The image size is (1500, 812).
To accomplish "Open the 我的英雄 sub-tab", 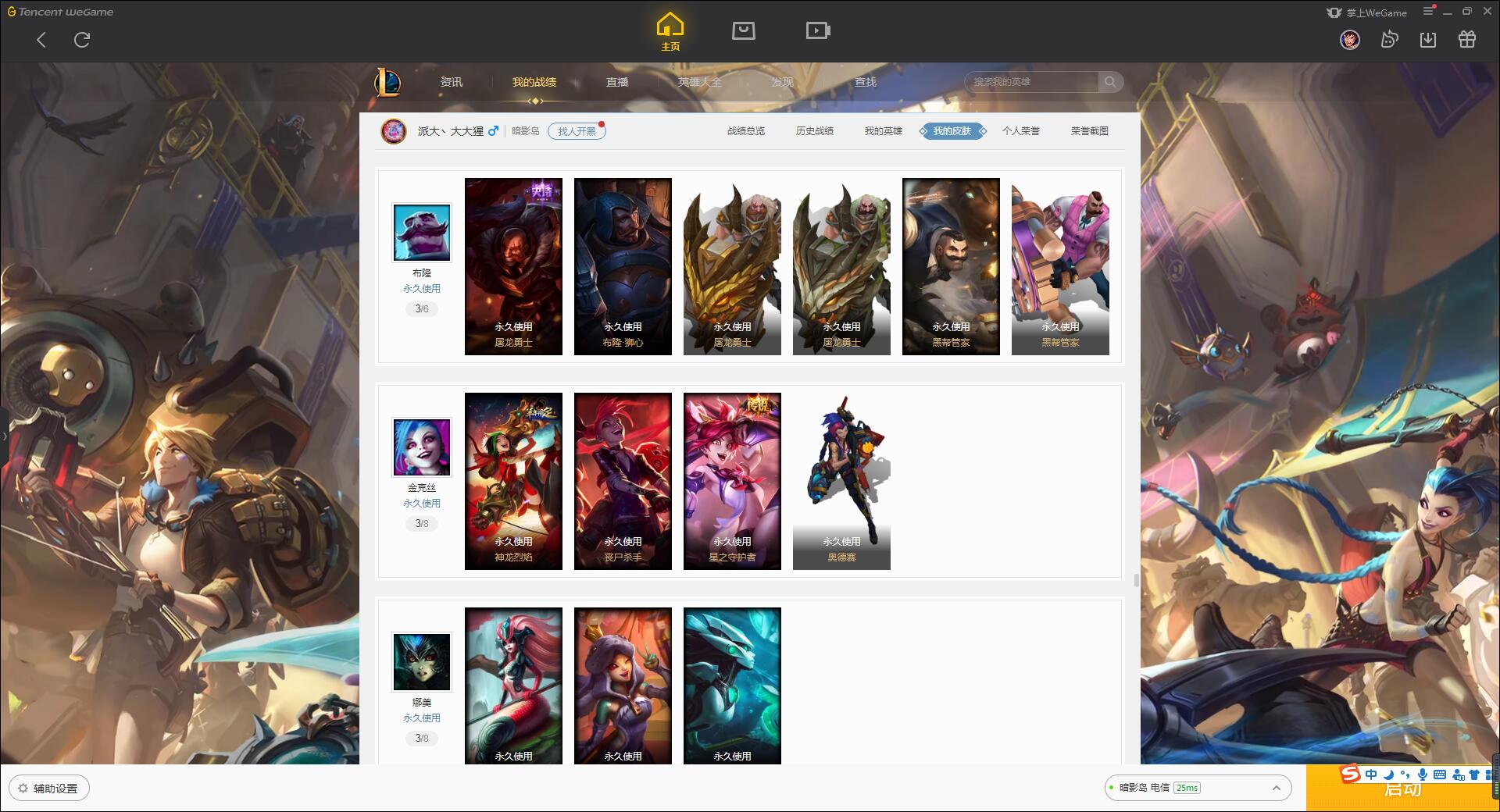I will [x=884, y=131].
